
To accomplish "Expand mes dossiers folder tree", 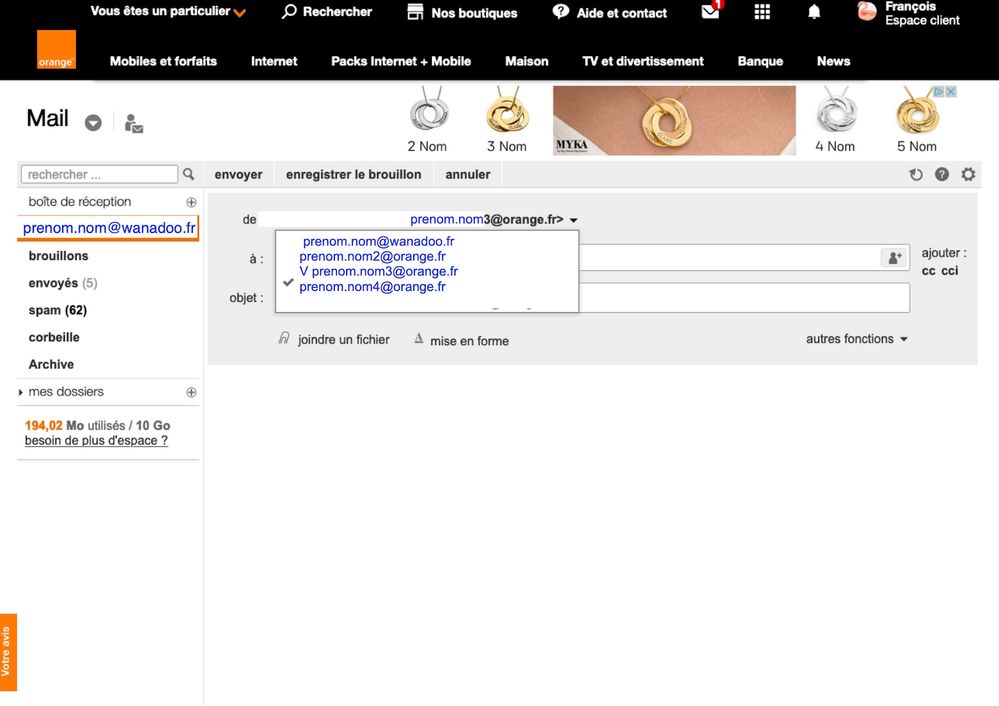I will 21,392.
